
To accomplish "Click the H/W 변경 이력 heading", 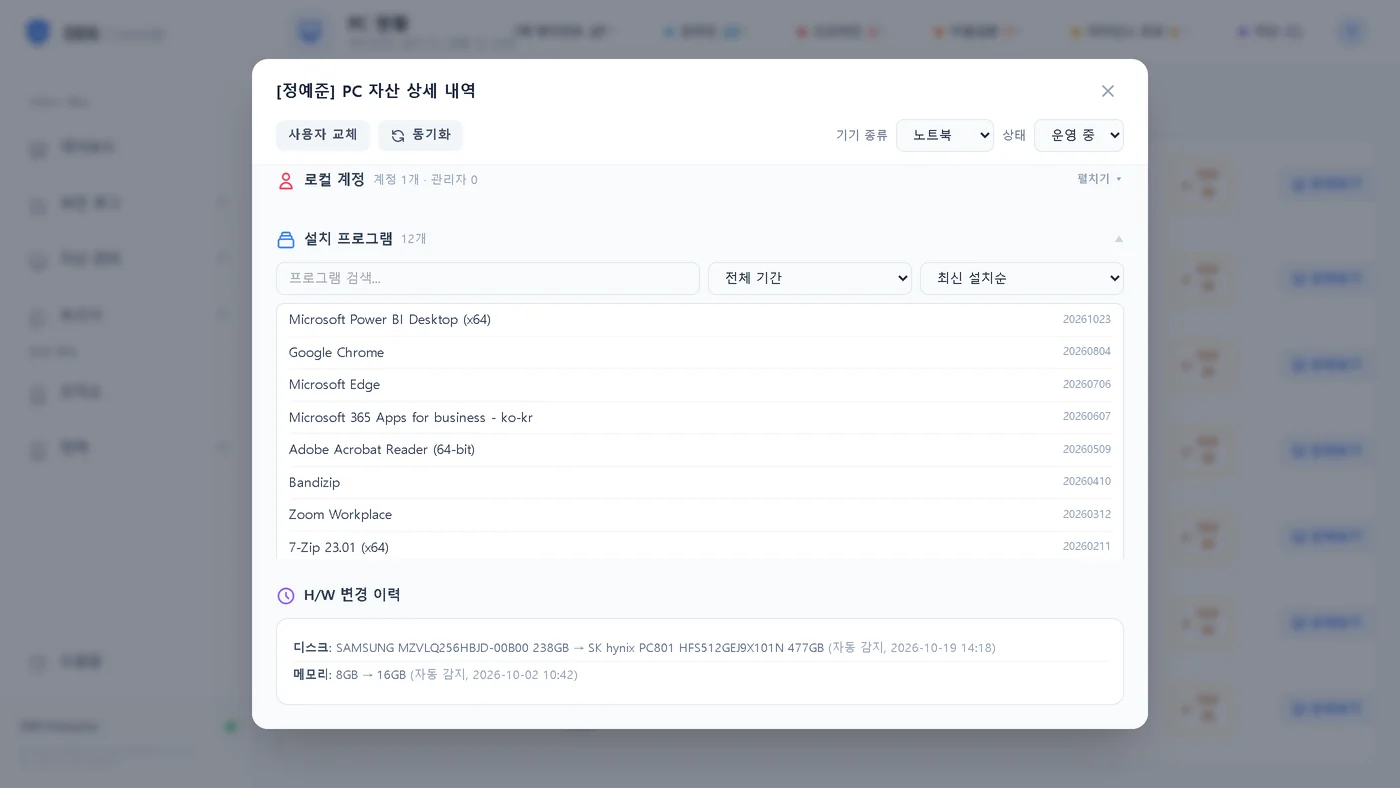I will point(352,595).
